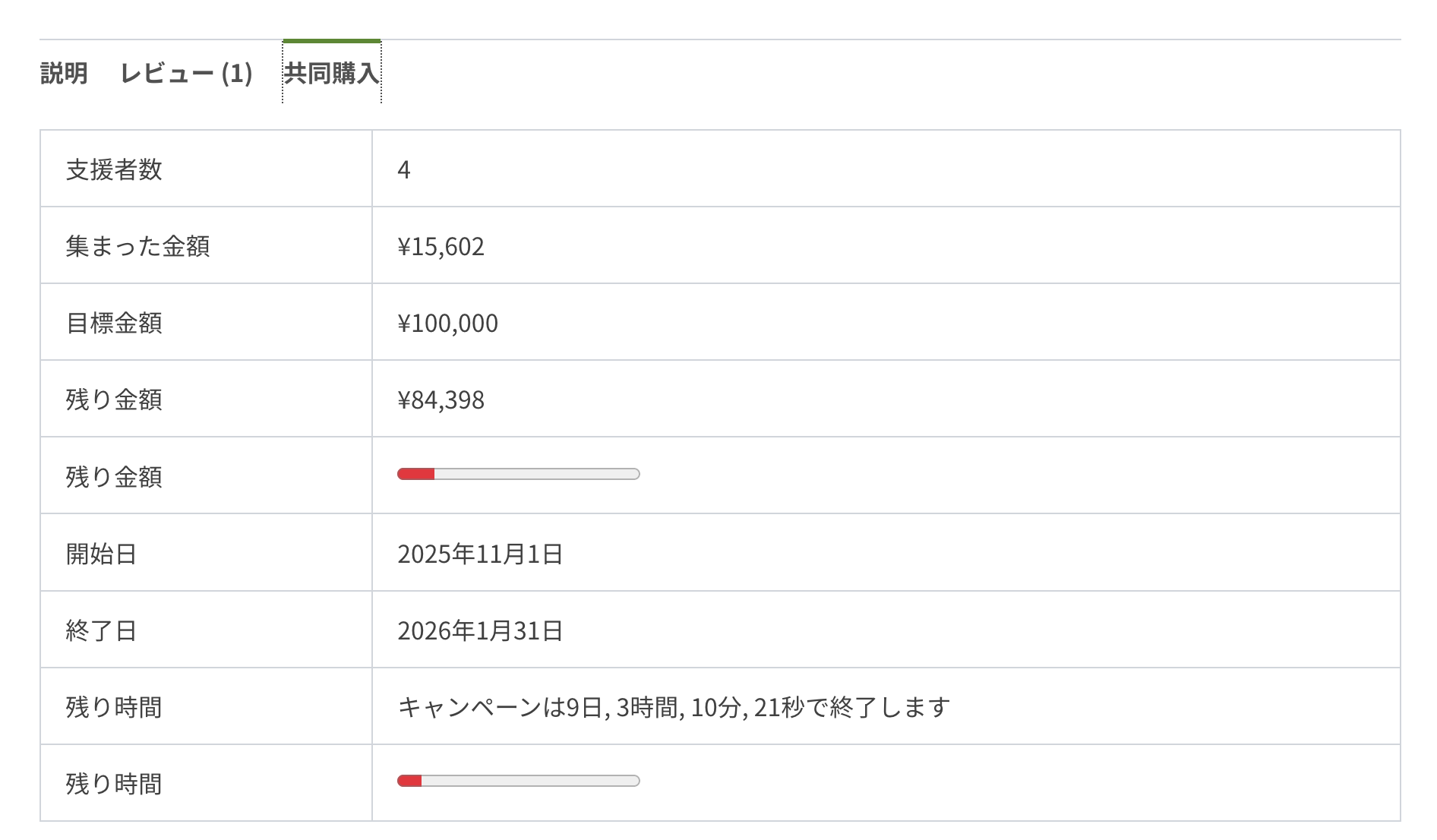Select the end date 2026年1月31日
Image resolution: width=1437 pixels, height=840 pixels.
tap(480, 630)
